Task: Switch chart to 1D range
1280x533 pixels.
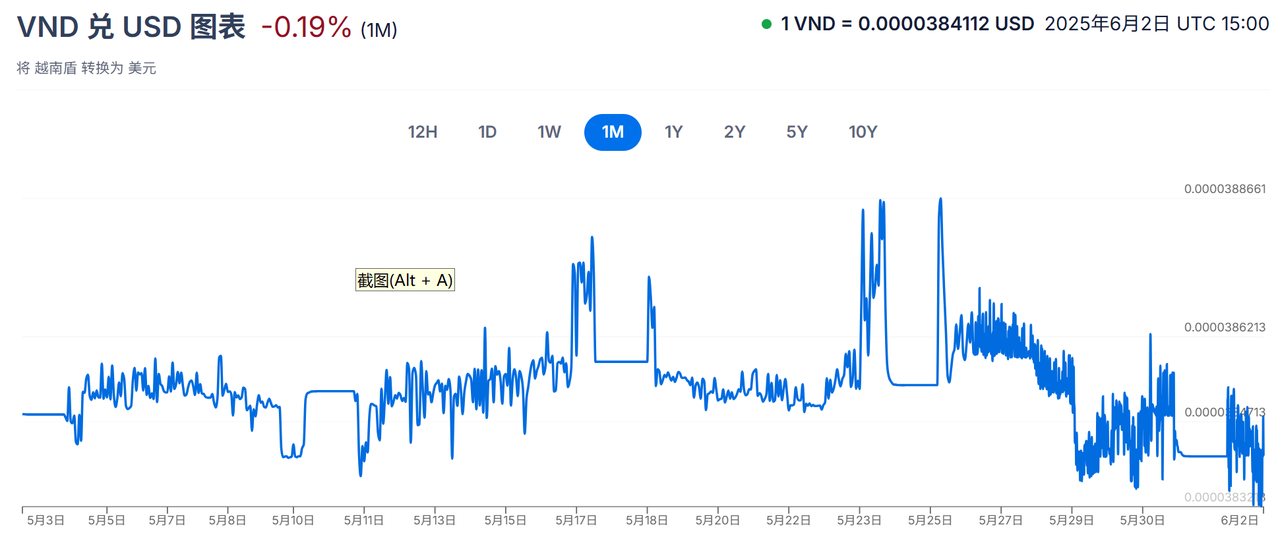Action: tap(487, 132)
